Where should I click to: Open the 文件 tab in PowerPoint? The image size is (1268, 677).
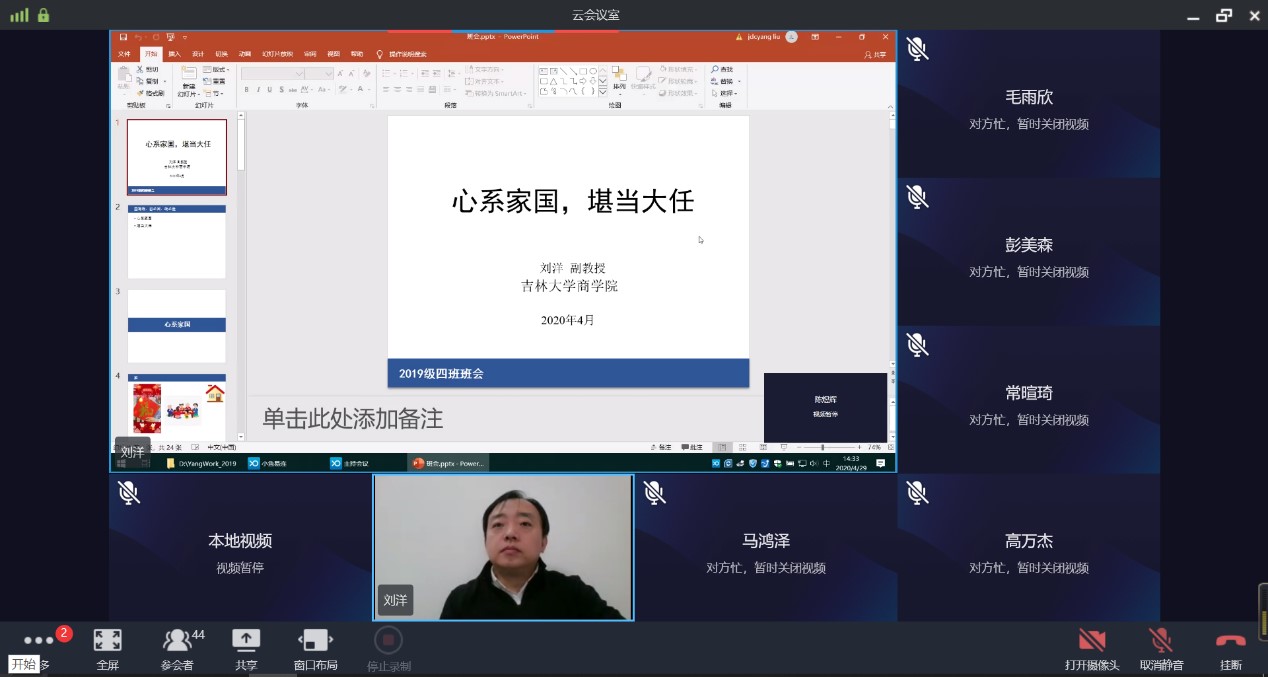pyautogui.click(x=124, y=54)
